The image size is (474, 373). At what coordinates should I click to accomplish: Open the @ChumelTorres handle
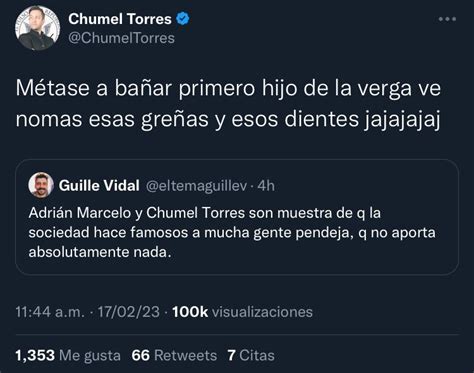[121, 38]
